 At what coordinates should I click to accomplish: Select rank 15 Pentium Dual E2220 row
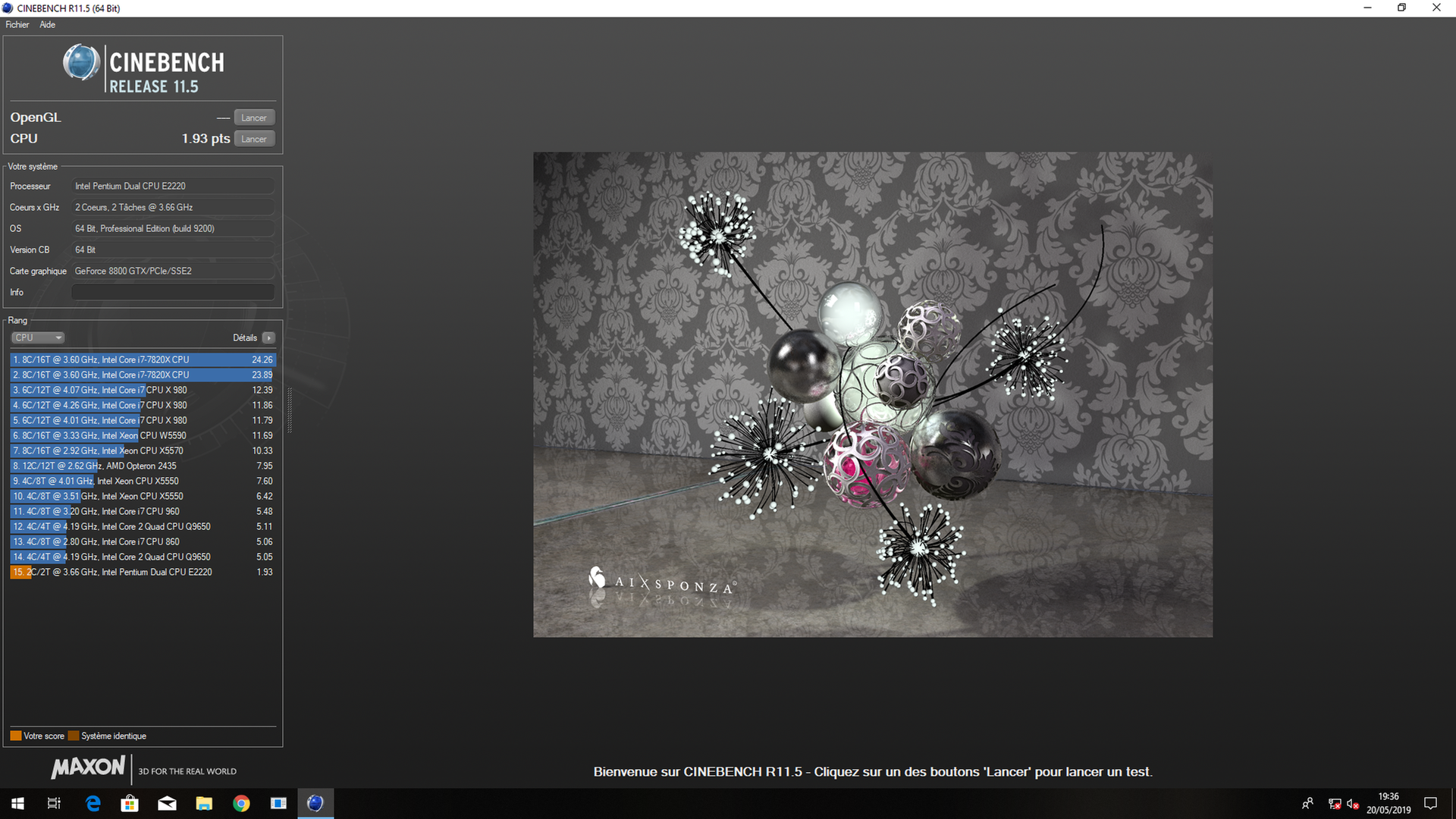(143, 572)
